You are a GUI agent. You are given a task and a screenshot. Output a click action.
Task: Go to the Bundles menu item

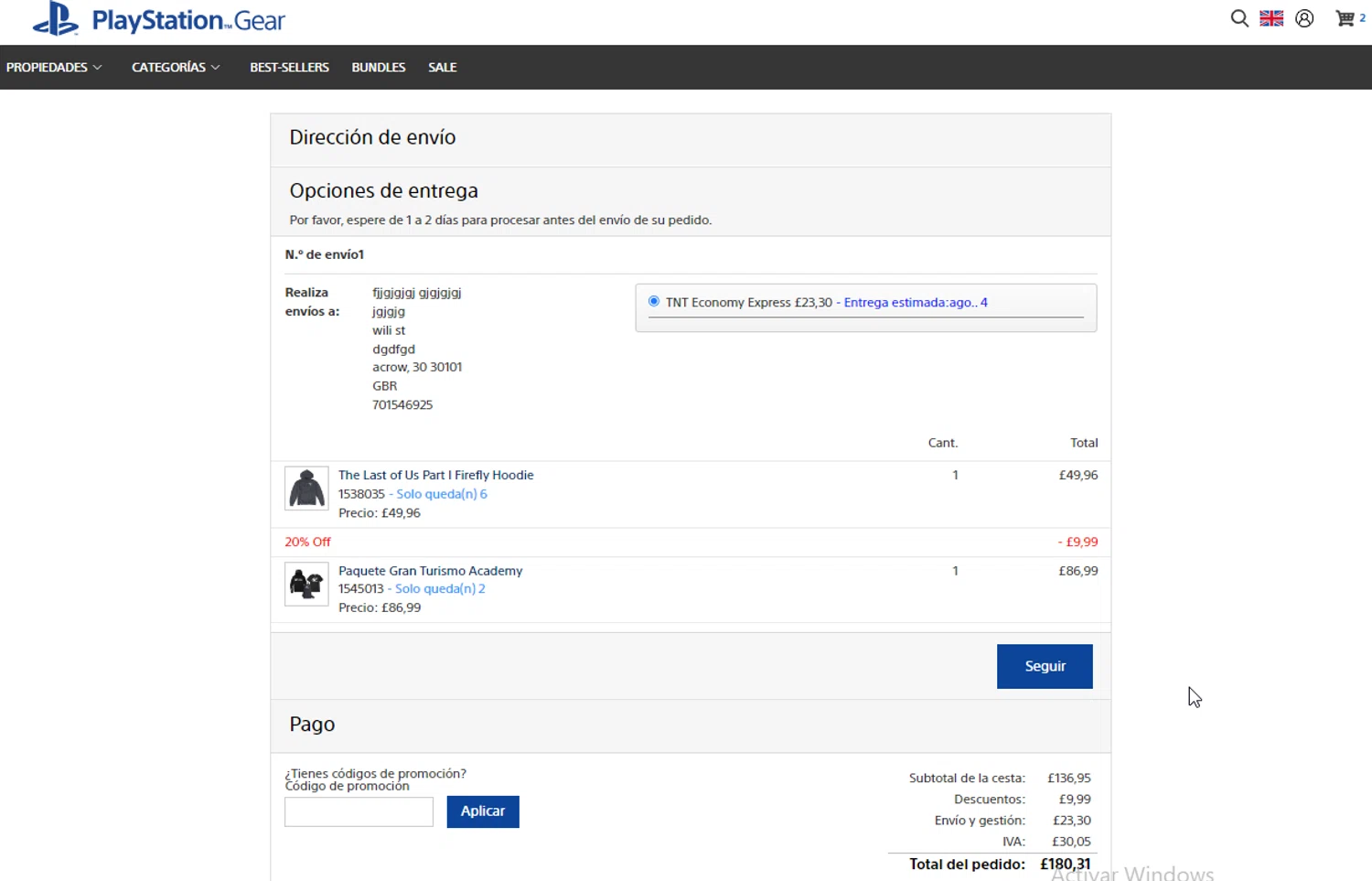[x=379, y=67]
